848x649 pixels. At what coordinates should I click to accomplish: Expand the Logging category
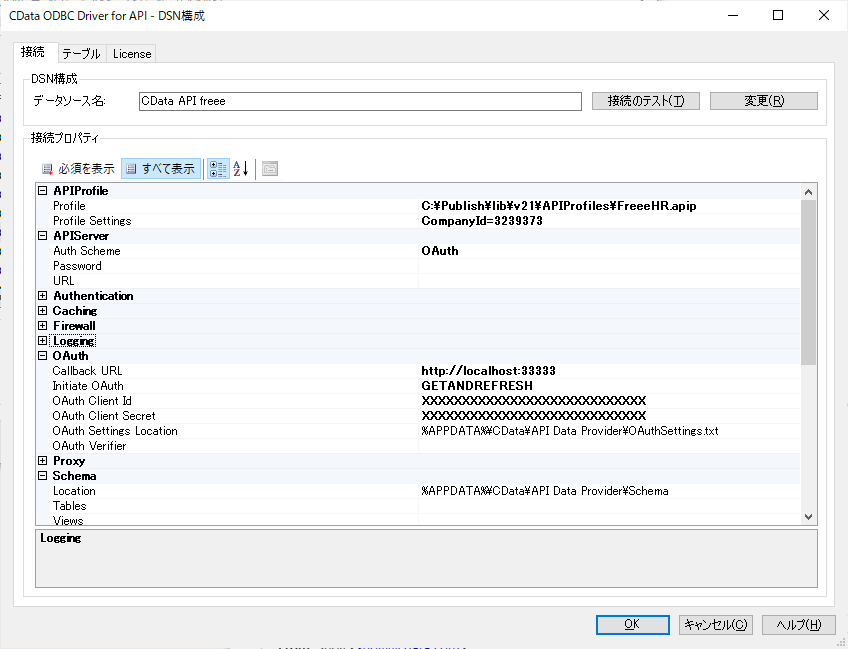pos(43,341)
